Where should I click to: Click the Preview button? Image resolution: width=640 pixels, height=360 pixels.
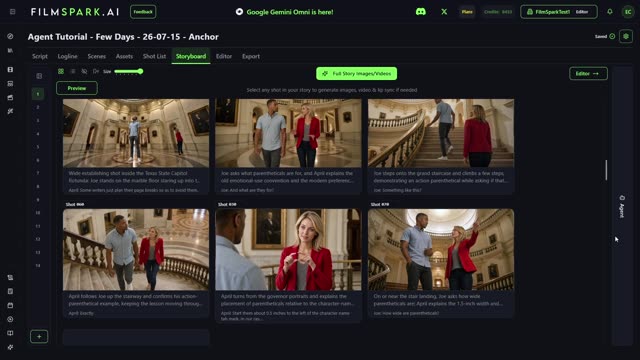pos(77,88)
